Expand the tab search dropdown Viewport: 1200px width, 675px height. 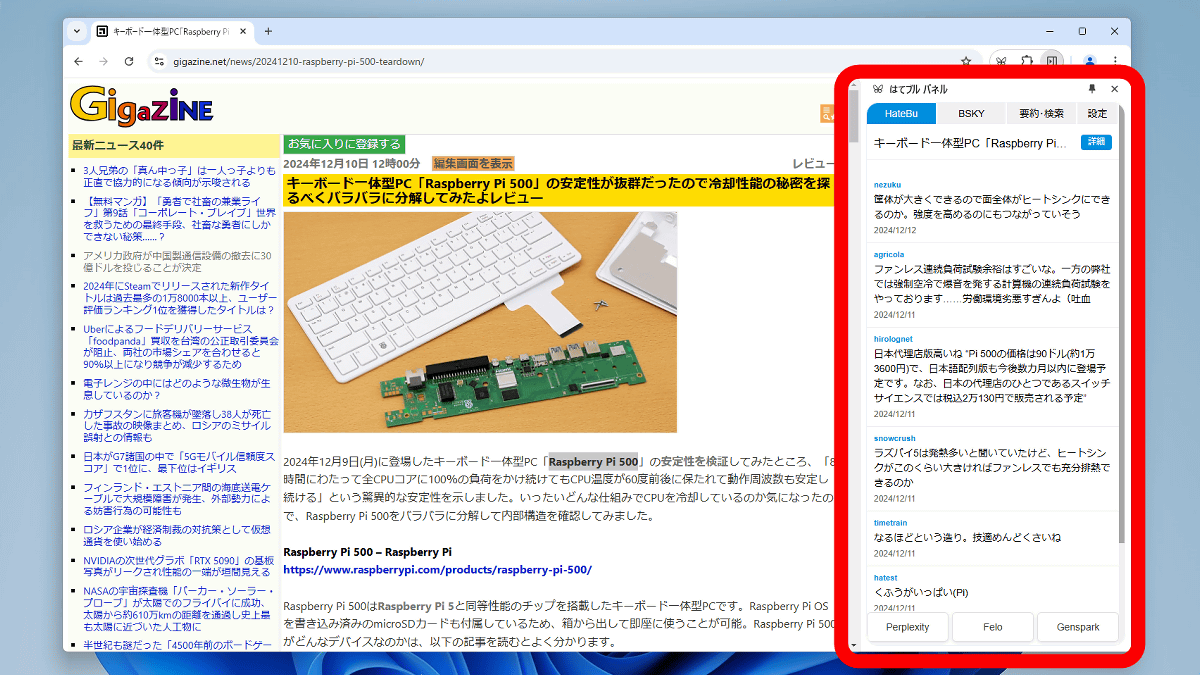click(77, 31)
